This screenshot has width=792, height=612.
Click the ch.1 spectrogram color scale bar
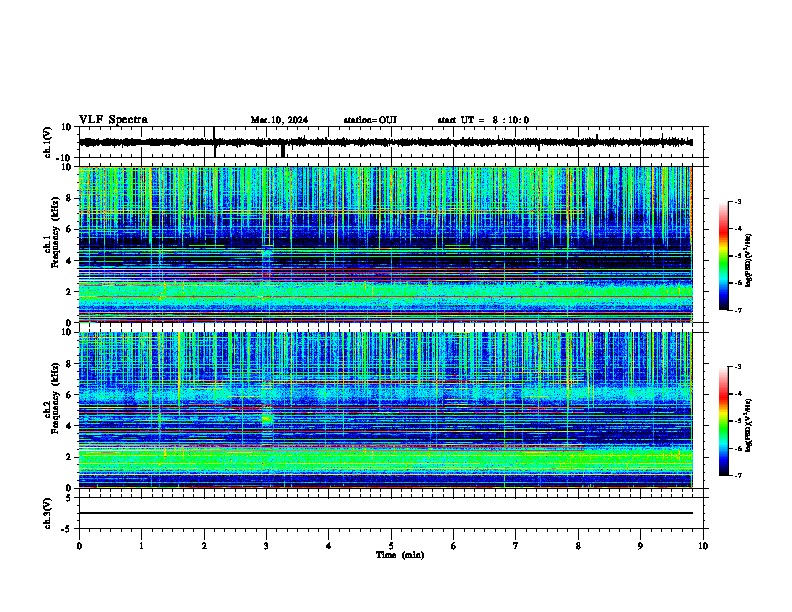pos(724,256)
